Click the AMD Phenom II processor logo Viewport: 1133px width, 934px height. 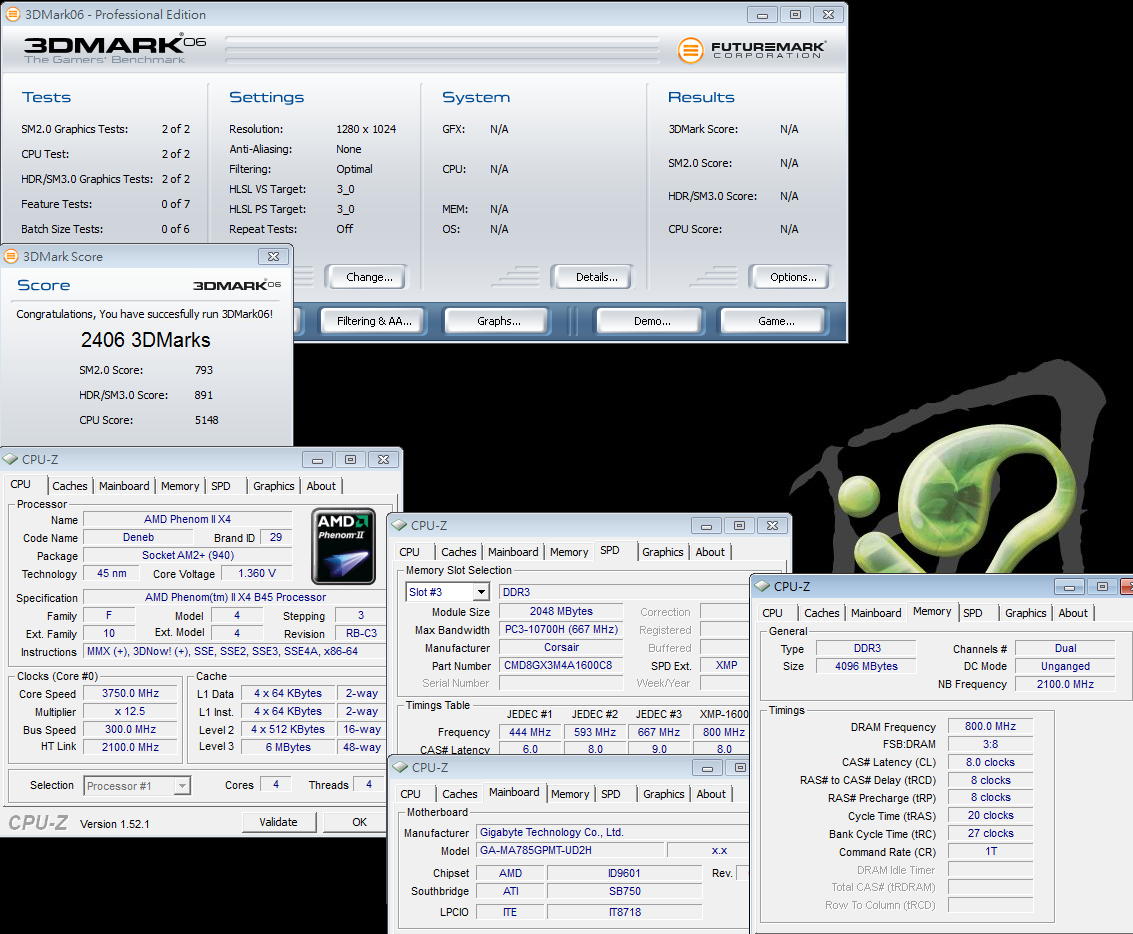pos(343,545)
